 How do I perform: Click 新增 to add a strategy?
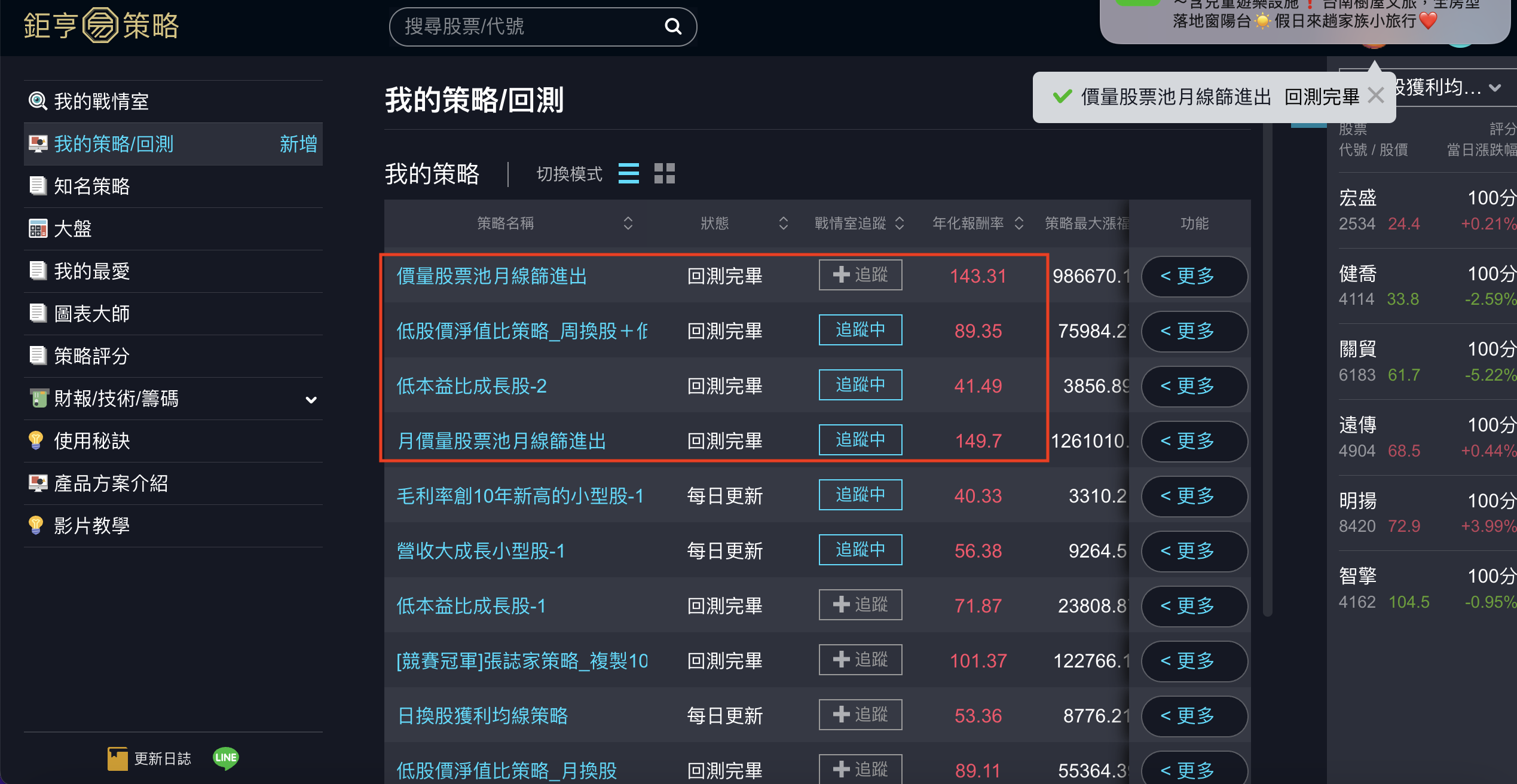(298, 144)
